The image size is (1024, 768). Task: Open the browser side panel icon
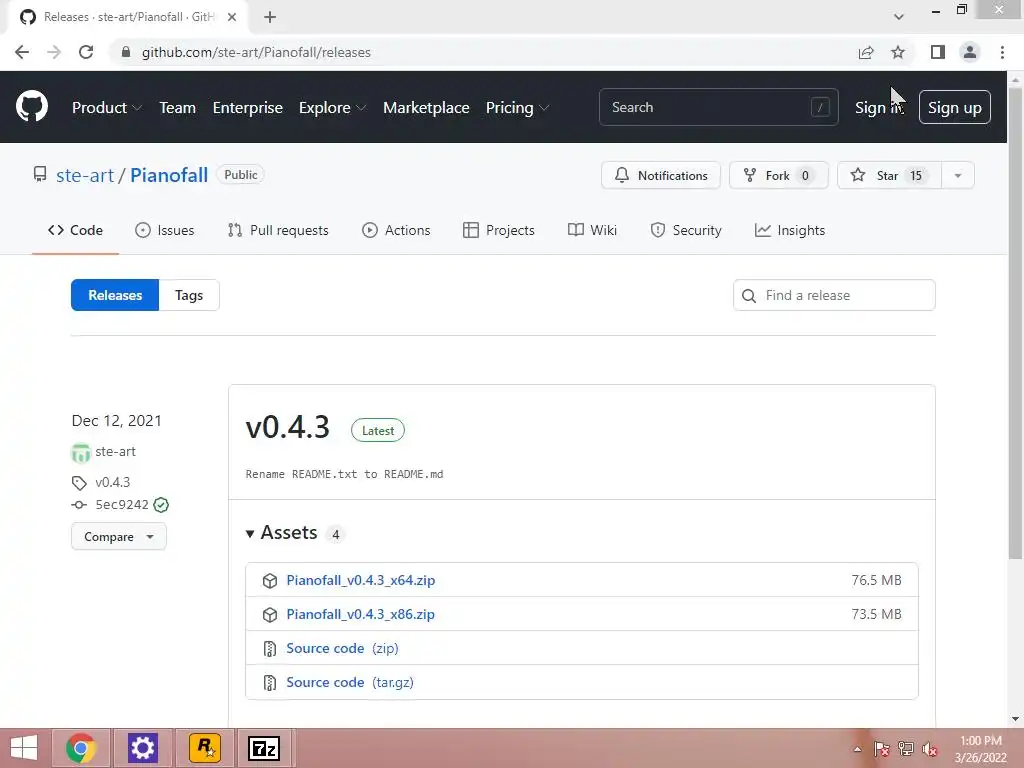(938, 52)
